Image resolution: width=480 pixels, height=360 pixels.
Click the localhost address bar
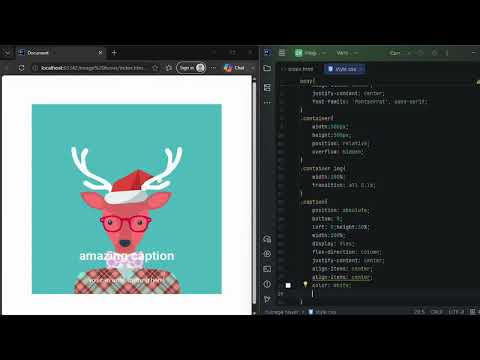coord(93,68)
